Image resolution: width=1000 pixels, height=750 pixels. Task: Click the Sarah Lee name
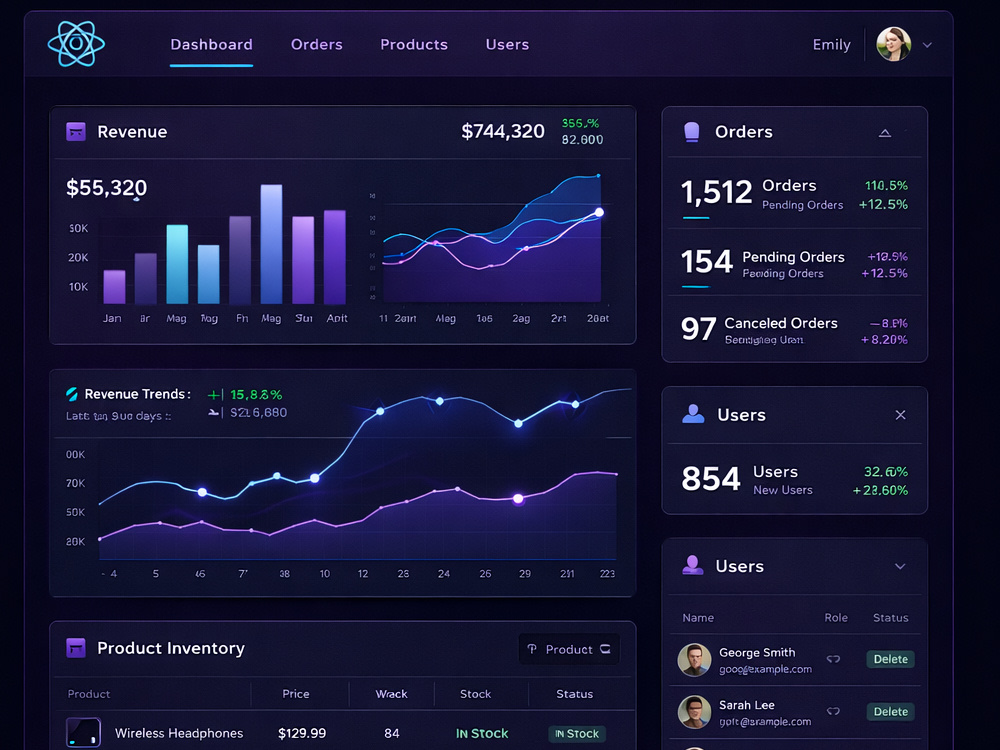[x=747, y=705]
